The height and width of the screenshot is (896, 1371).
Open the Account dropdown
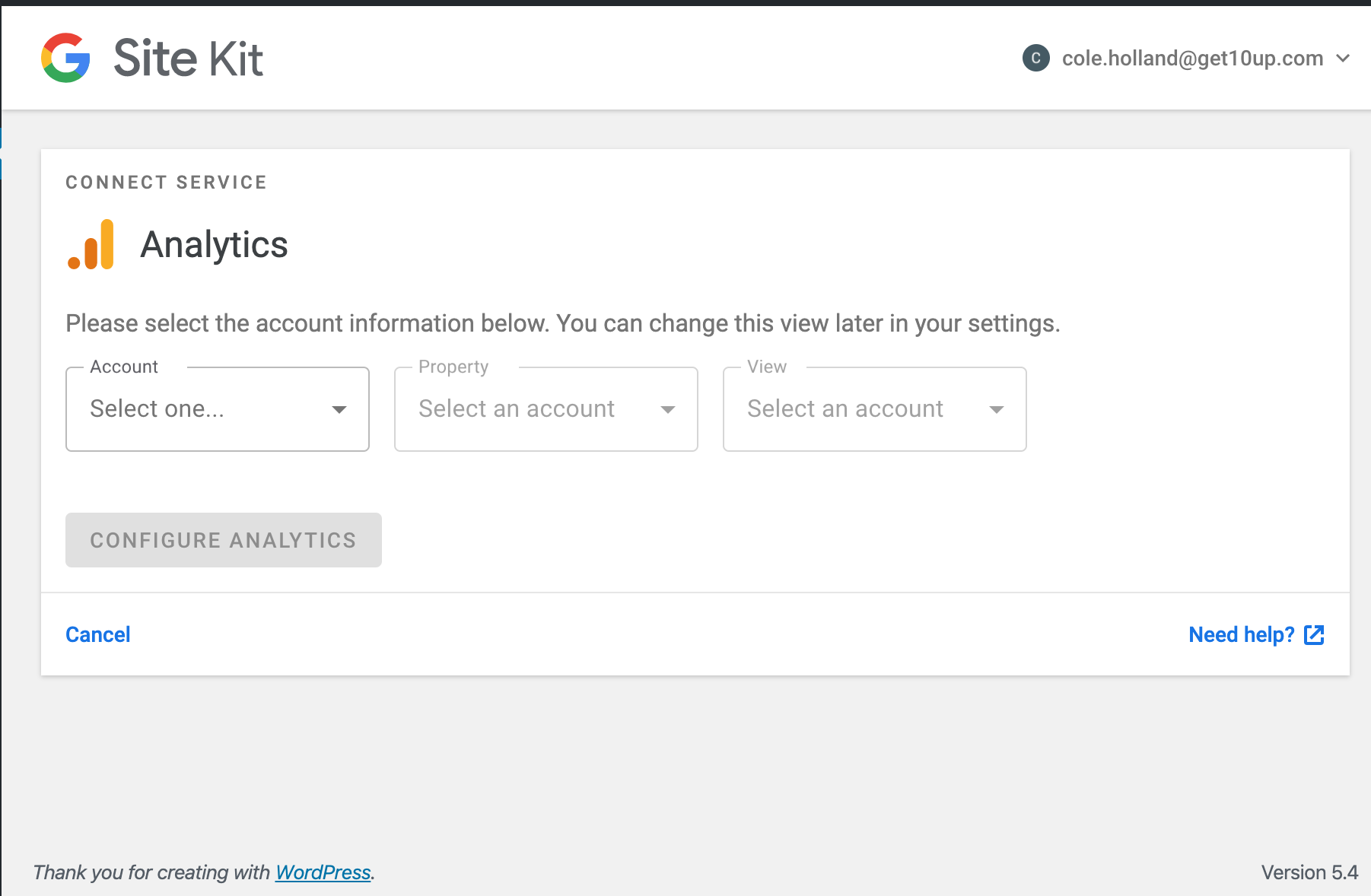tap(218, 409)
